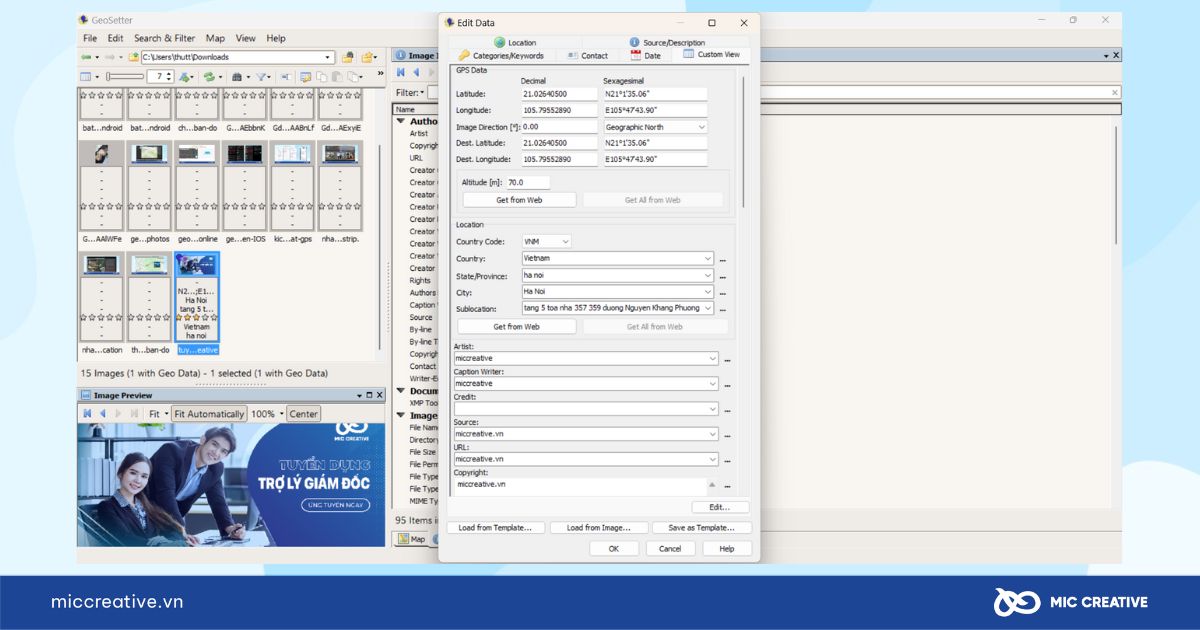Toggle Fit Automatically in Image Preview
This screenshot has width=1200, height=630.
209,414
